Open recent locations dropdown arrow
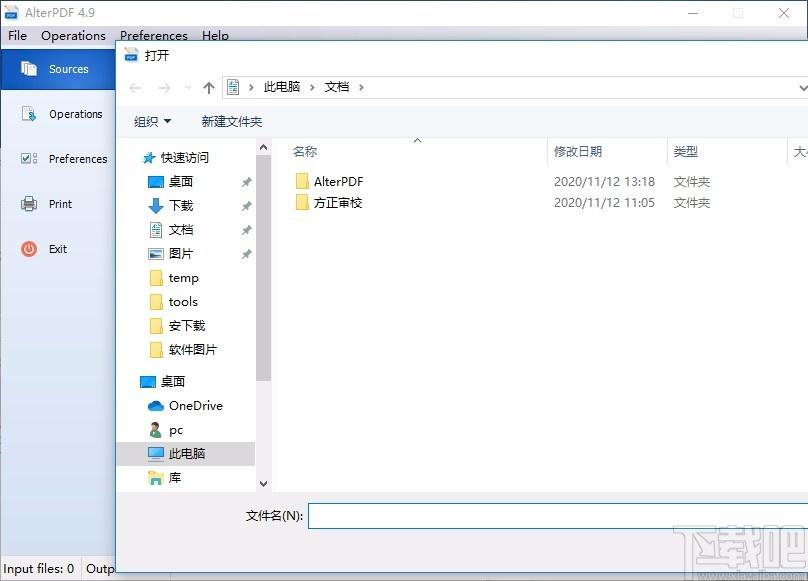 [188, 88]
